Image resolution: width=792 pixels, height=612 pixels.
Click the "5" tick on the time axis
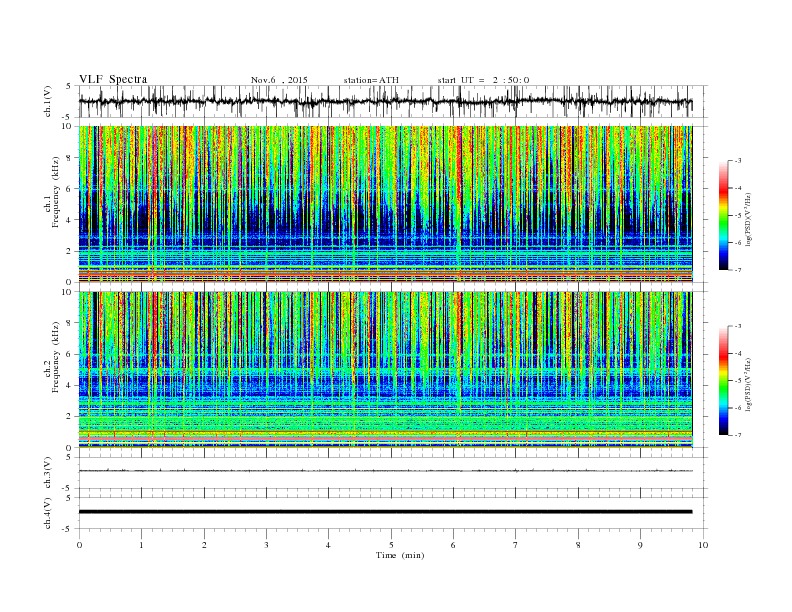(391, 545)
